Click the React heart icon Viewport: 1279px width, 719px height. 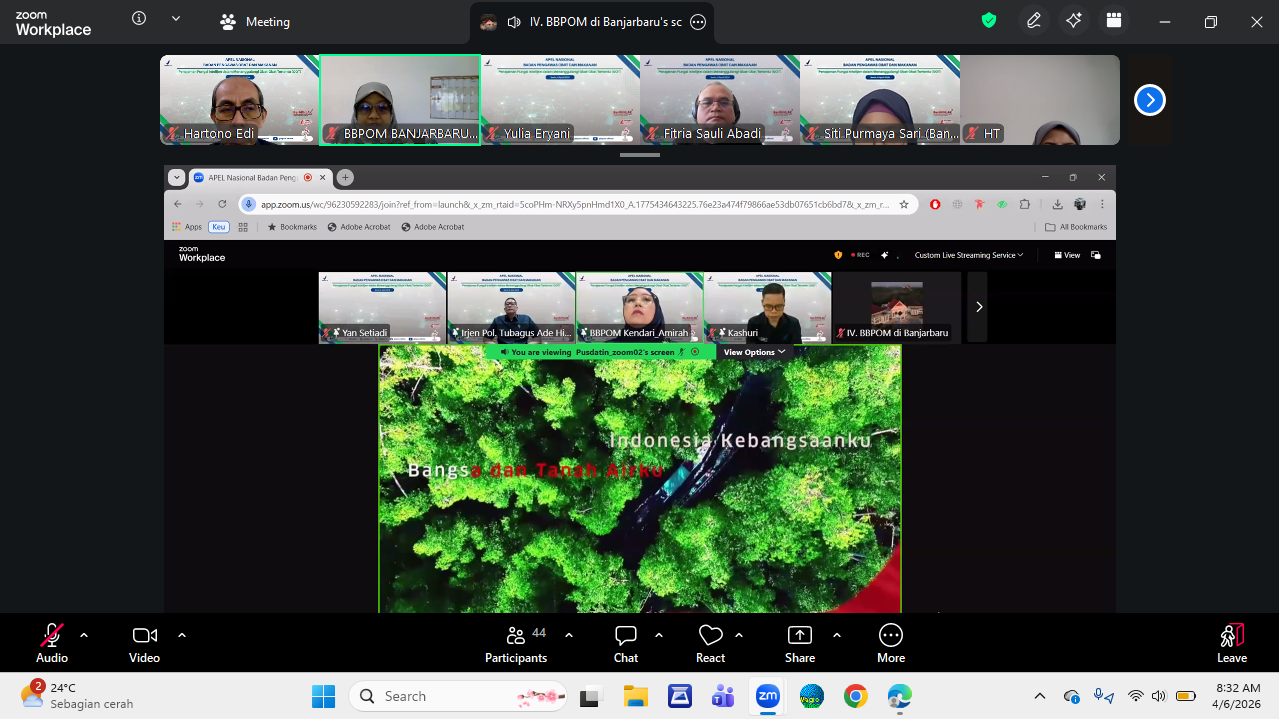pyautogui.click(x=710, y=643)
